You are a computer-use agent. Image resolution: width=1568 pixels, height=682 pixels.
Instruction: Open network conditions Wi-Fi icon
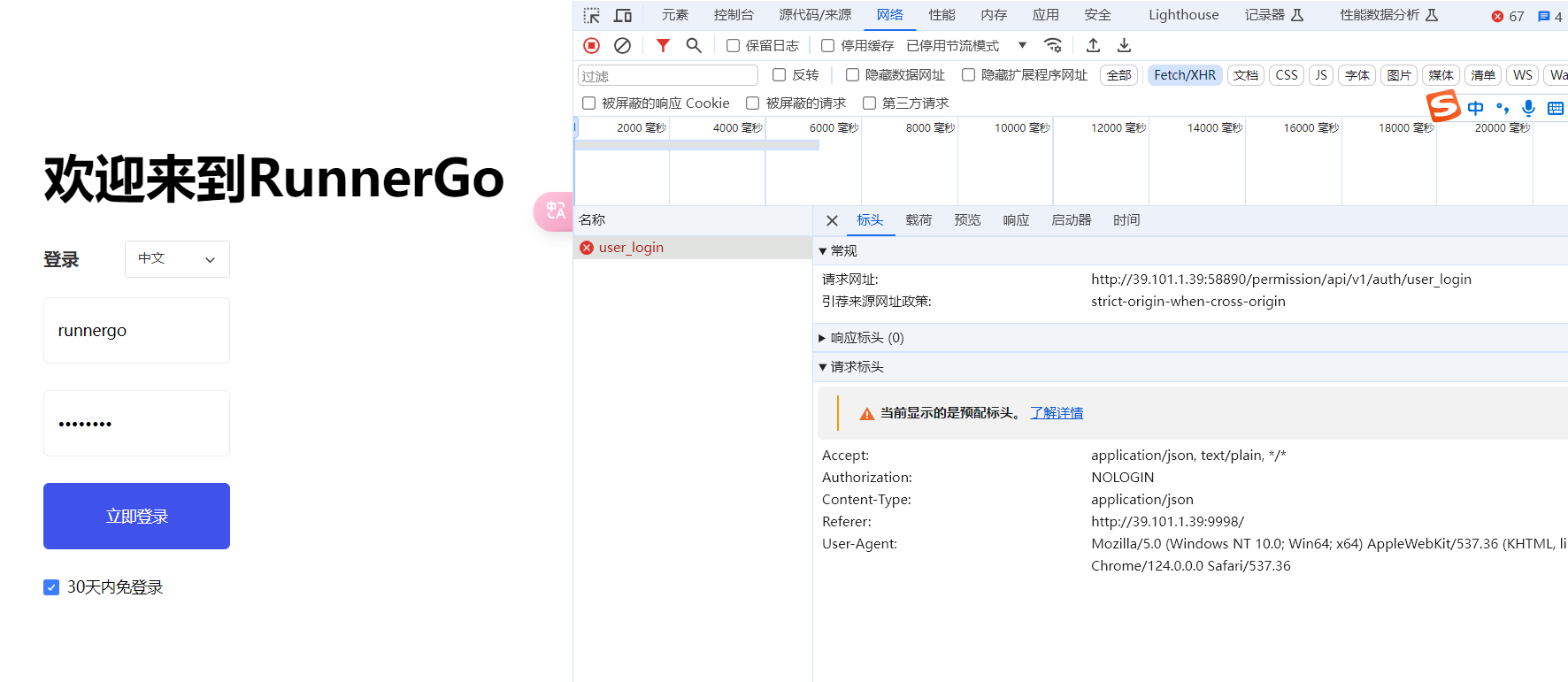(x=1053, y=45)
